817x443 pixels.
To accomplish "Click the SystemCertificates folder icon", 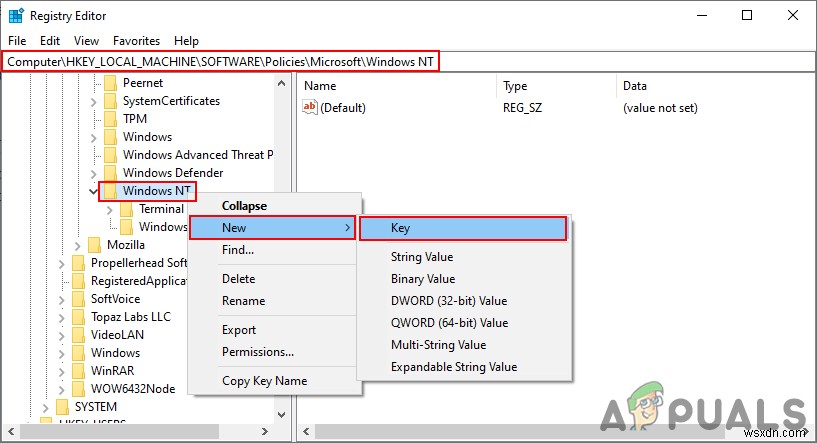I will tap(111, 101).
